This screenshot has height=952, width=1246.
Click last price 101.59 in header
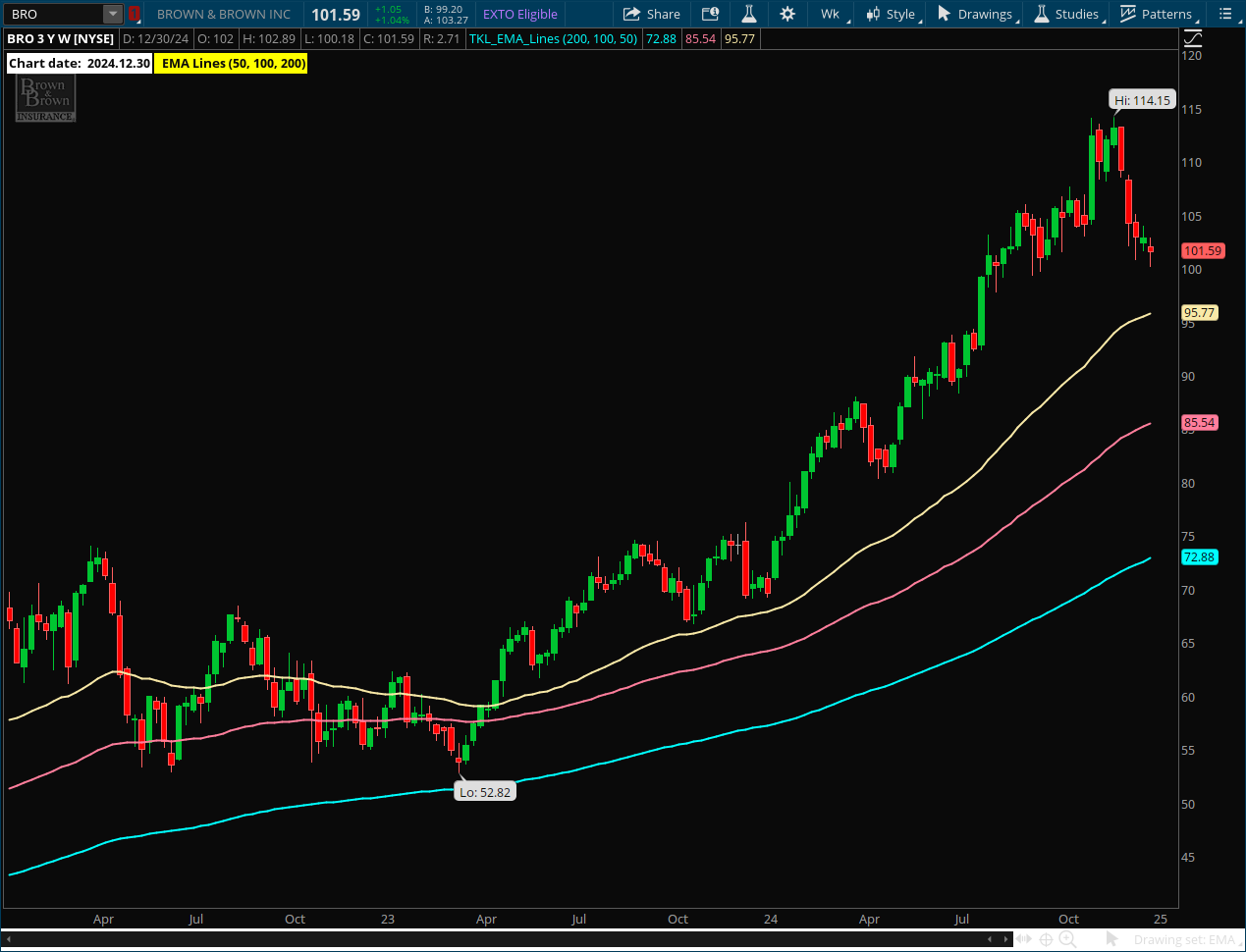(x=336, y=15)
